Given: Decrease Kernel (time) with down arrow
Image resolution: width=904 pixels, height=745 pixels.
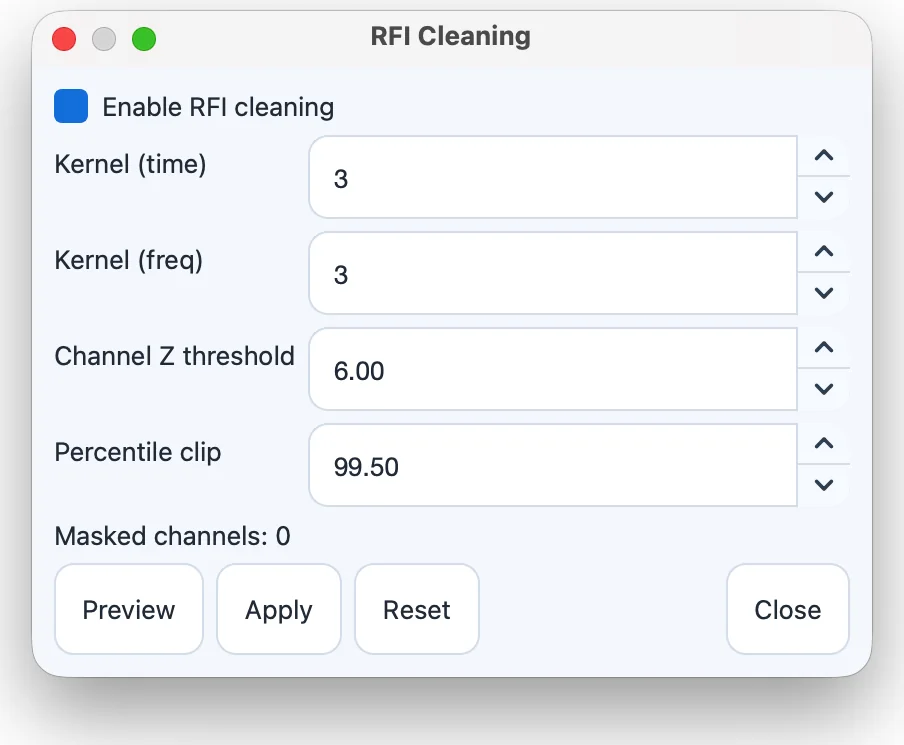Looking at the screenshot, I should click(x=824, y=197).
